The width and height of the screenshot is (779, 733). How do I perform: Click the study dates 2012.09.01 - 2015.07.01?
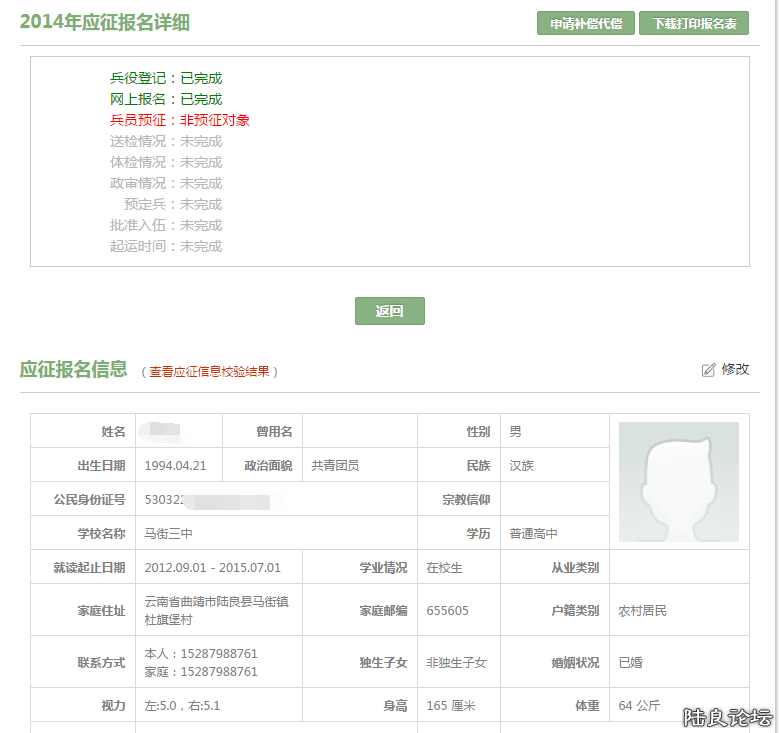click(x=213, y=568)
